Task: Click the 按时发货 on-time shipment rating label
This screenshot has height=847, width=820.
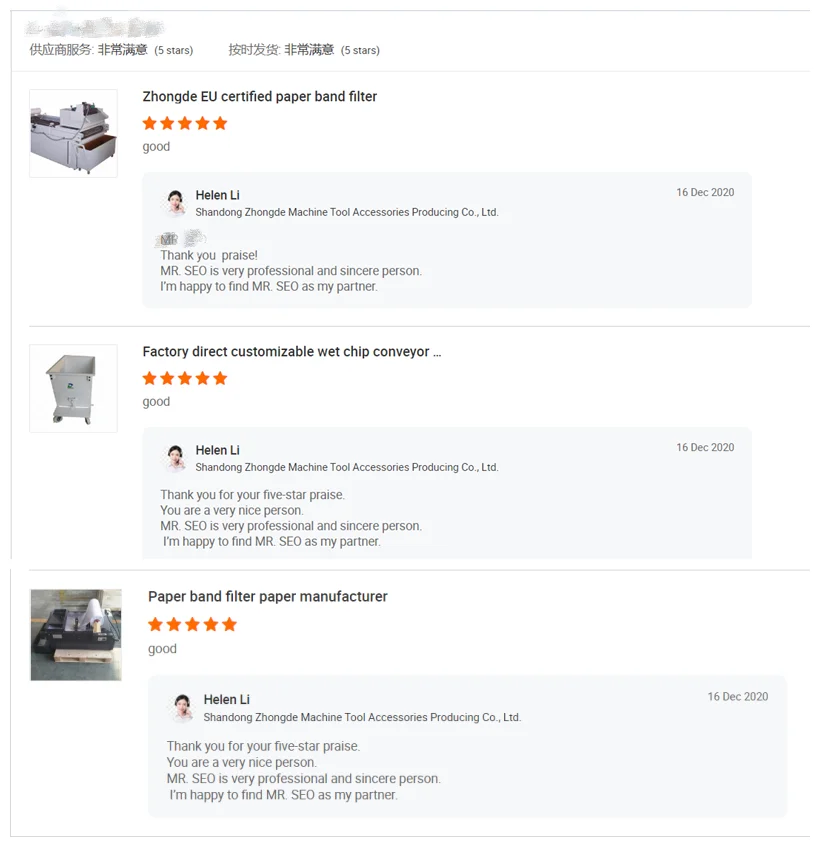Action: (x=254, y=50)
